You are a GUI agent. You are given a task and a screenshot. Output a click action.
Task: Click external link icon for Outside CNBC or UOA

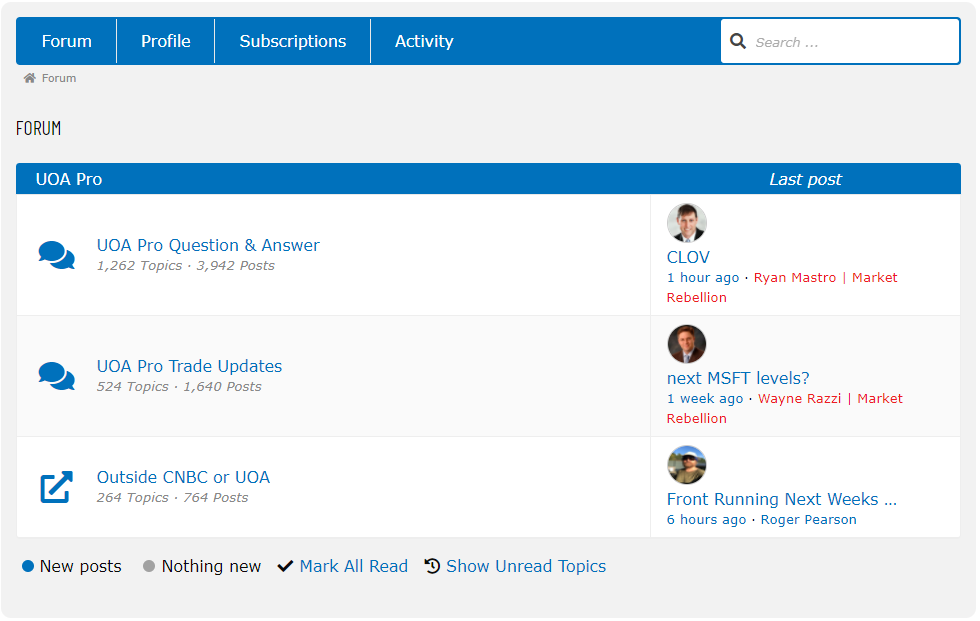[57, 487]
